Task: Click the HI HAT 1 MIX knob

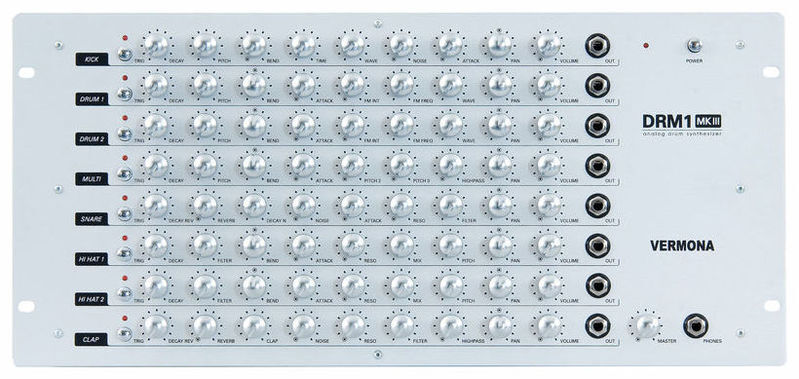Action: click(x=402, y=246)
